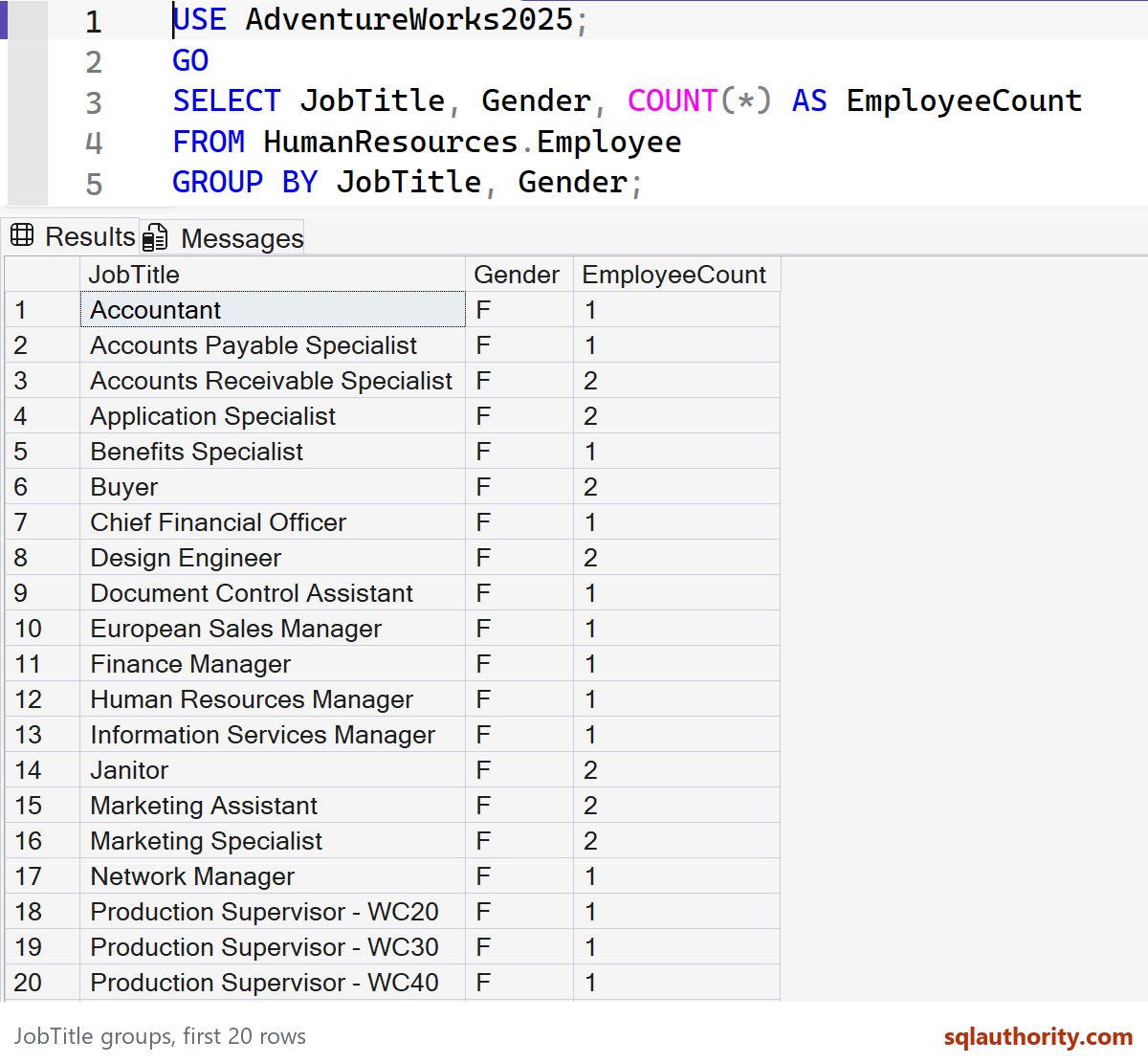Select the Design Engineer cell
This screenshot has height=1063, width=1148.
pos(273,558)
